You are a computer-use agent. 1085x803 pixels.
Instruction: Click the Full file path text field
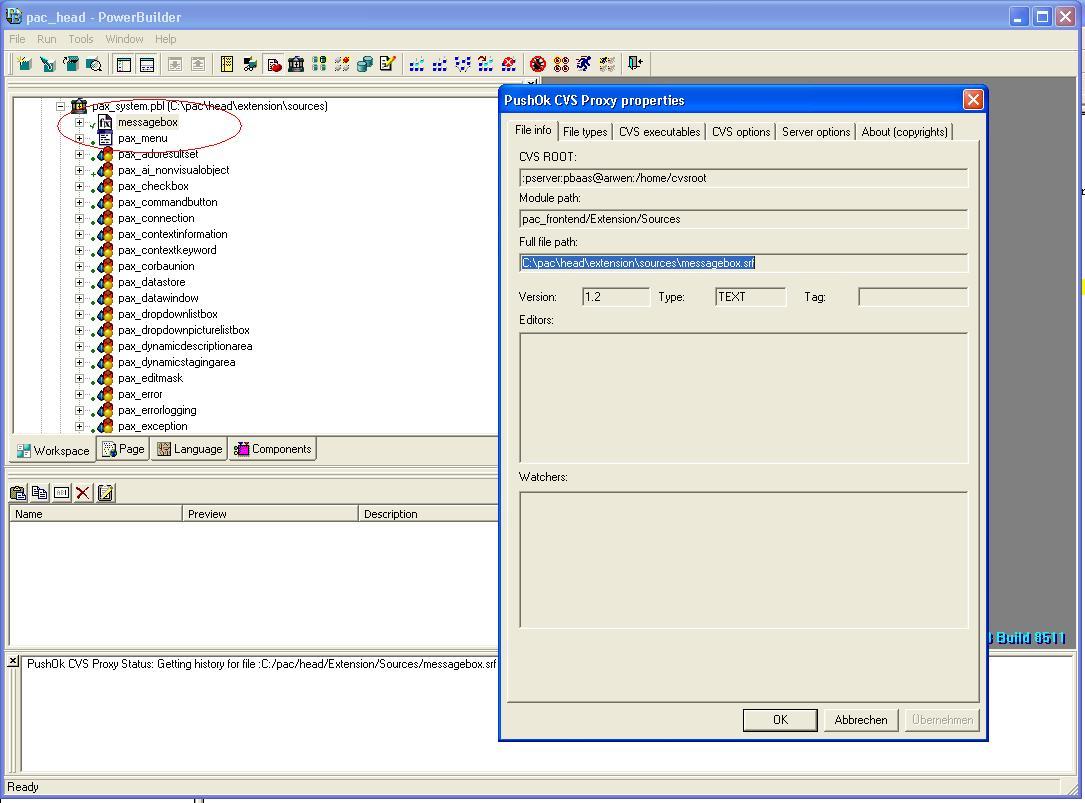tap(743, 263)
